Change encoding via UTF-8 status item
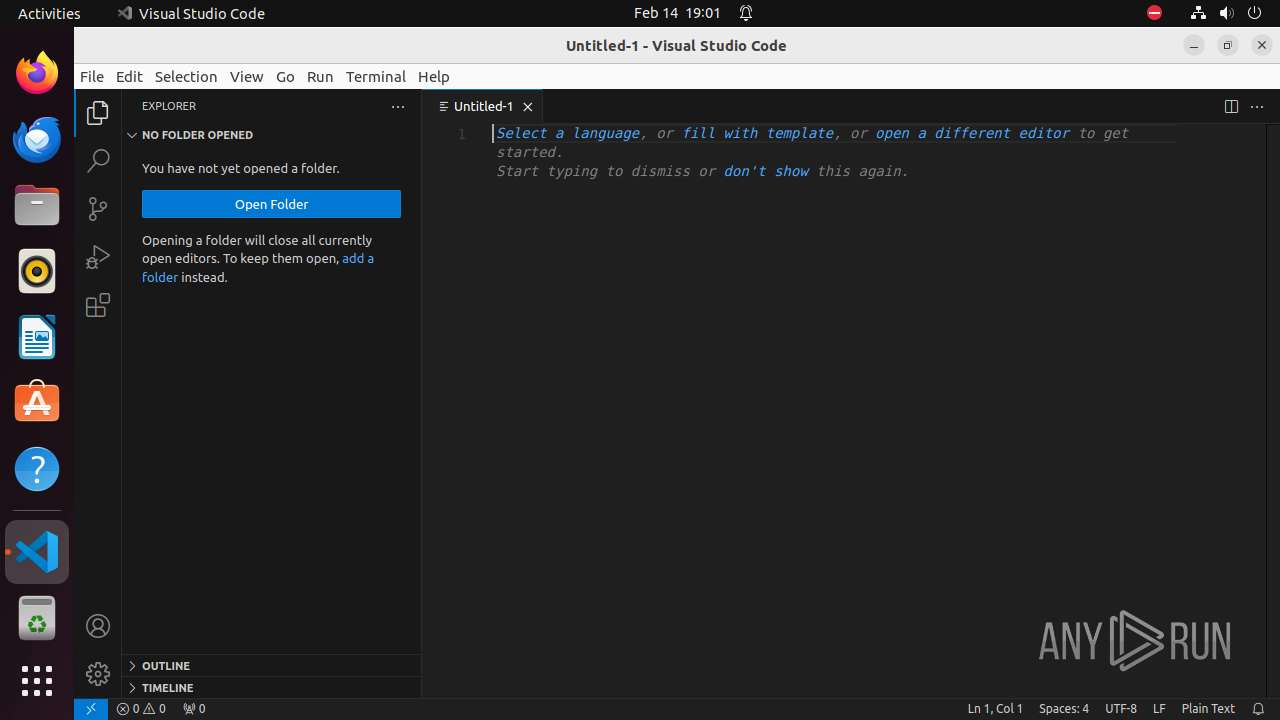 1121,708
